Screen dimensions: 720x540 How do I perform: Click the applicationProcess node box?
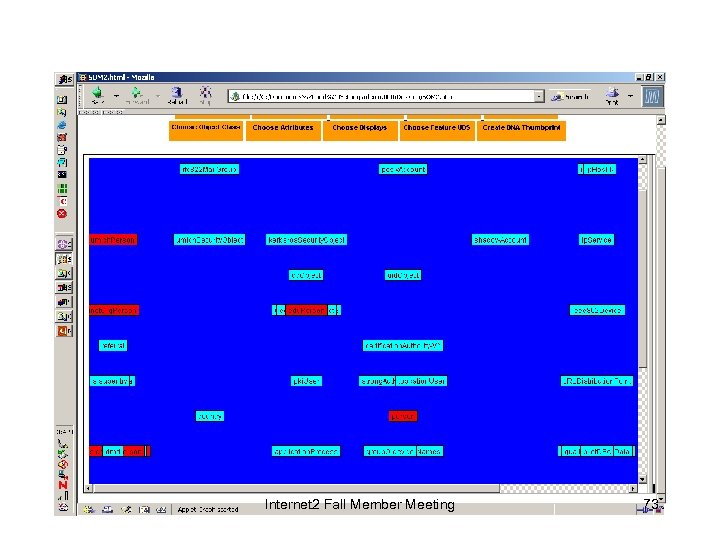click(306, 451)
